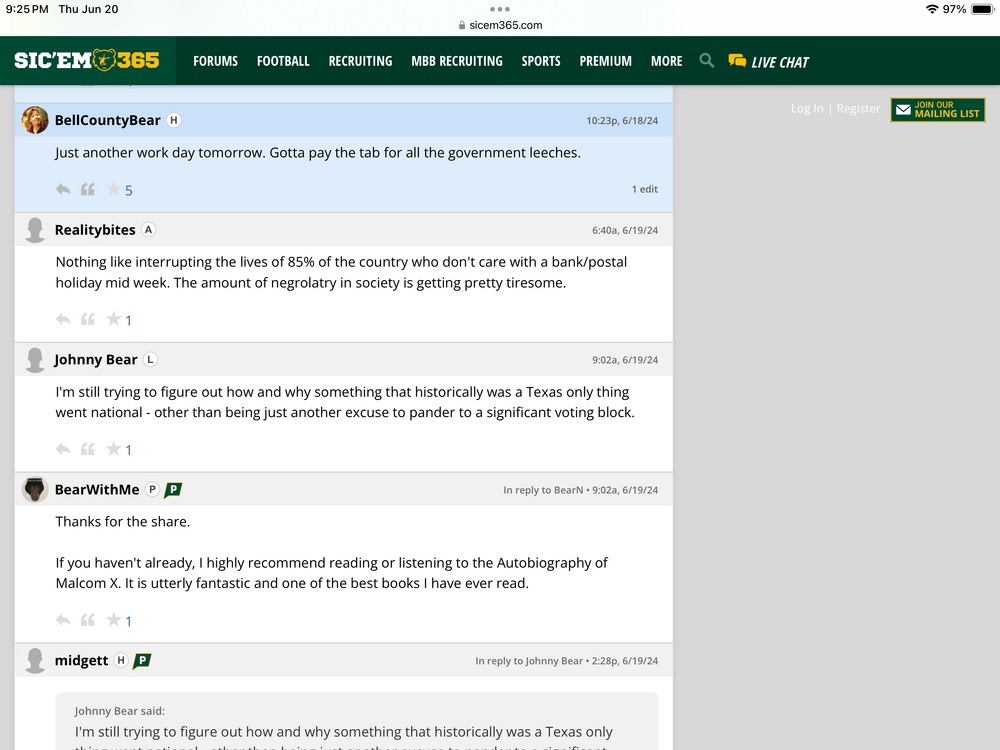This screenshot has height=750, width=1000.
Task: Expand the SPORTS navigation menu
Action: pyautogui.click(x=541, y=61)
